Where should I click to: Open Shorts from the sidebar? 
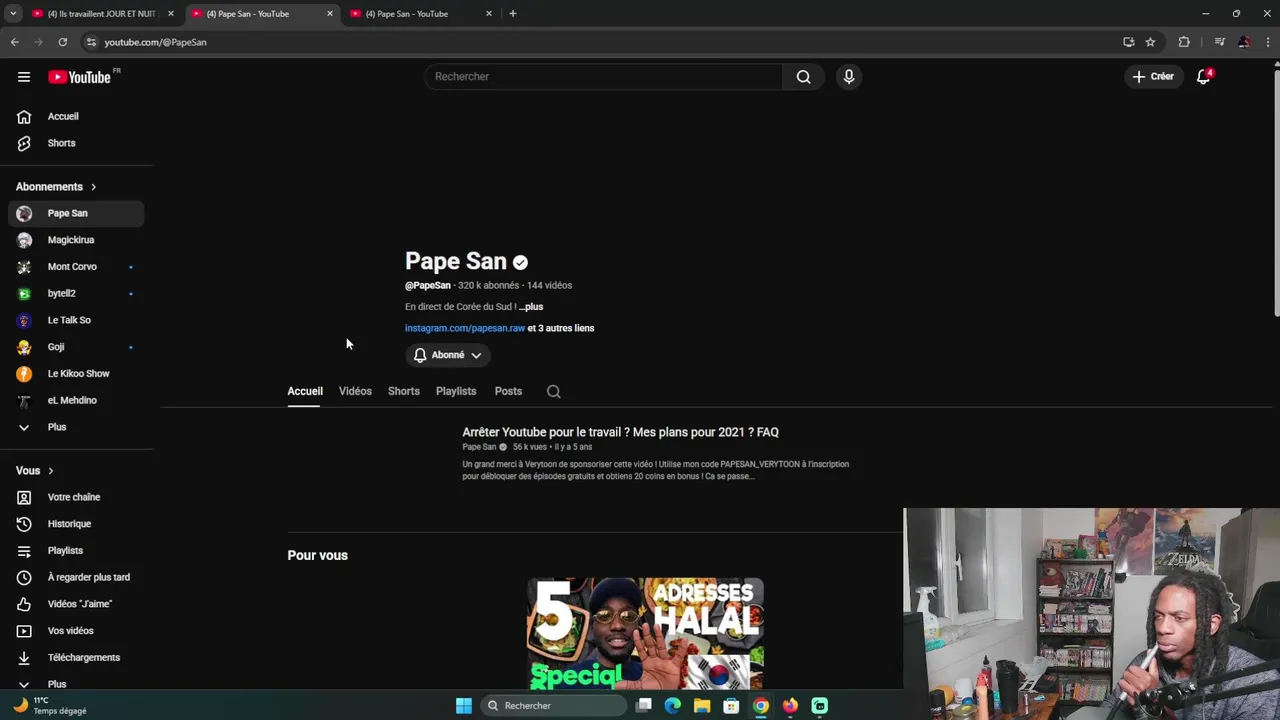76,143
